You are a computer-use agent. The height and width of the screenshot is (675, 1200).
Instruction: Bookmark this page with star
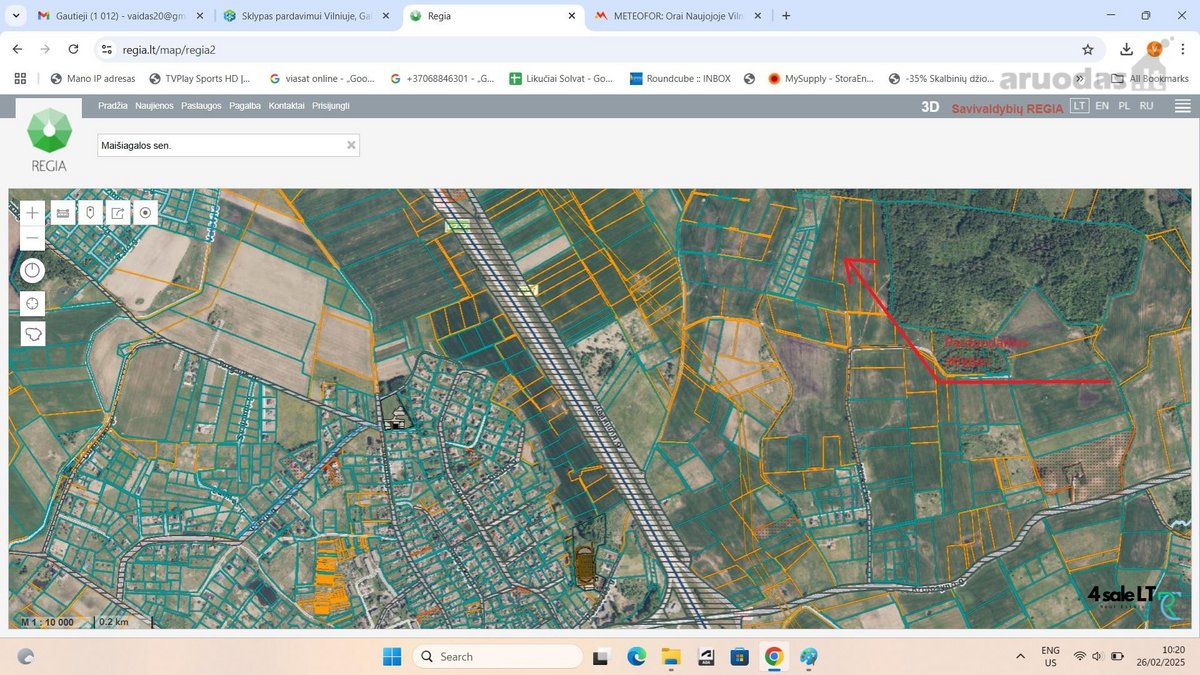(1087, 49)
